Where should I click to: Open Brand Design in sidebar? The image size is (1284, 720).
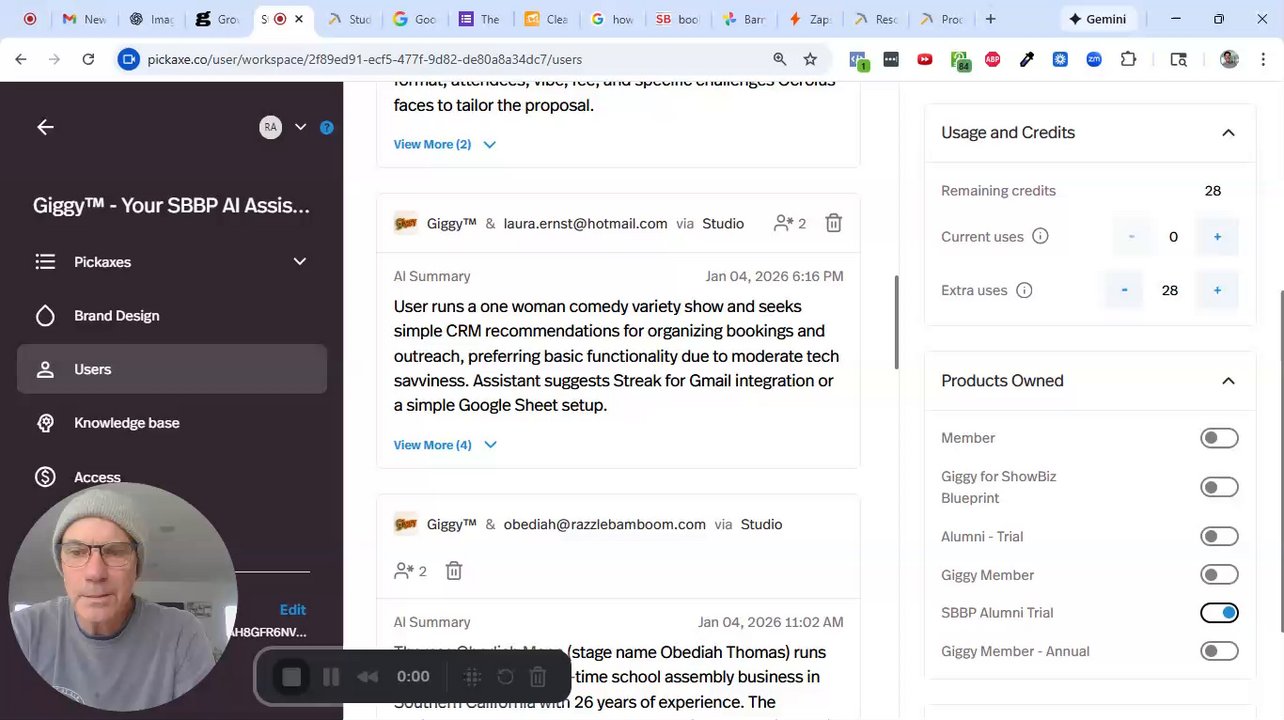click(x=172, y=316)
